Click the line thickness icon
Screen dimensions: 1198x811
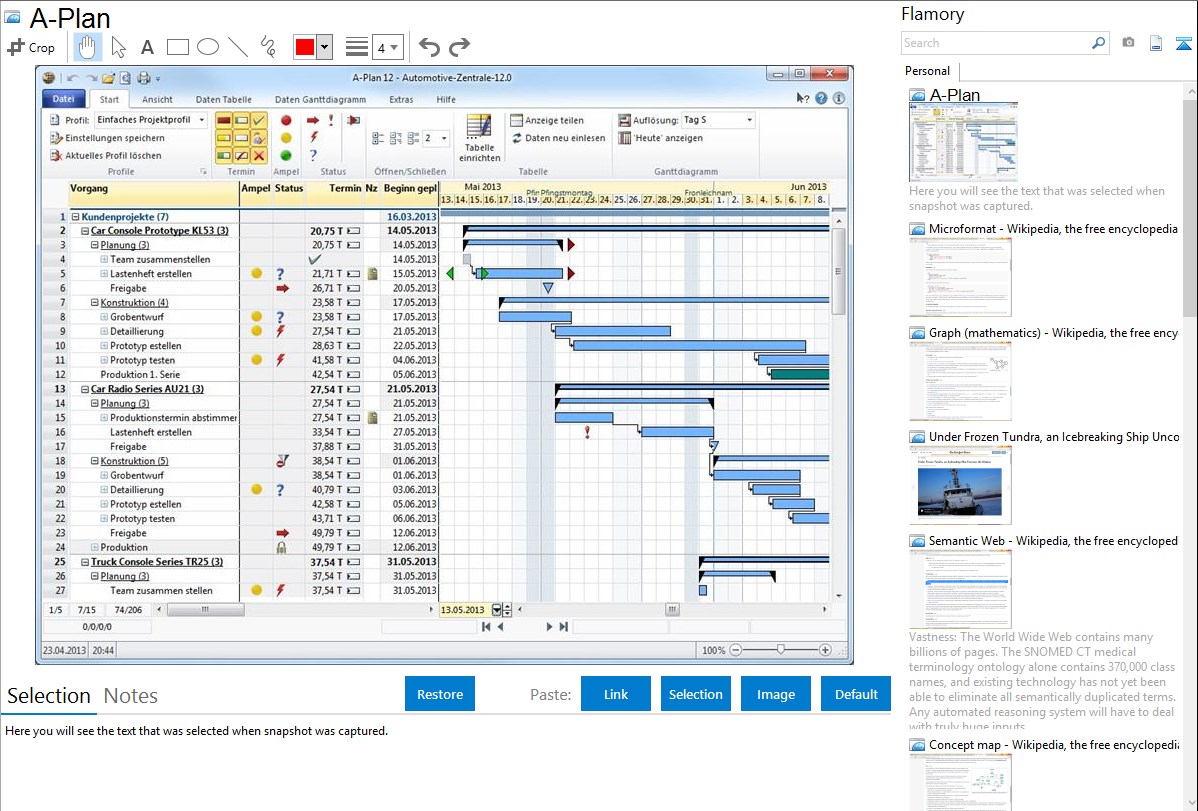(x=356, y=47)
